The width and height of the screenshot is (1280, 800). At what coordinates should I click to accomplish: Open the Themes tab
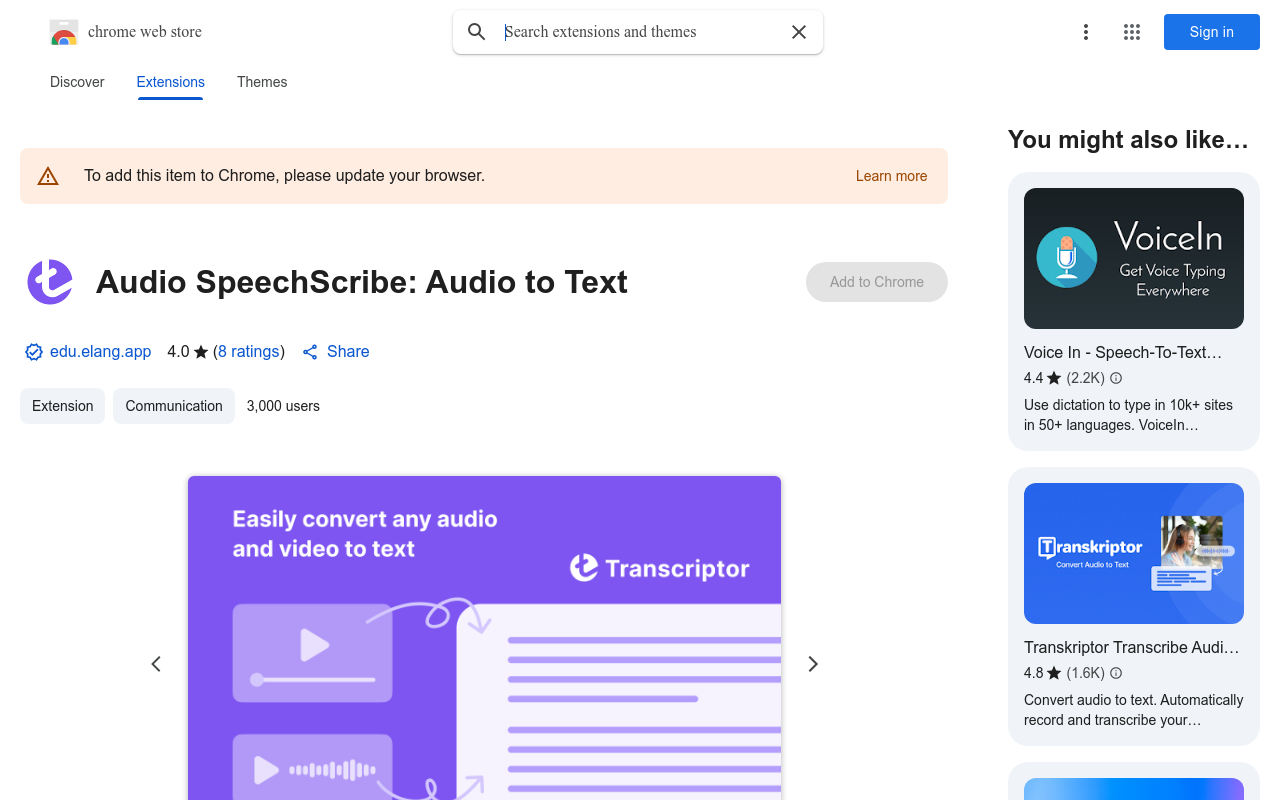(262, 82)
